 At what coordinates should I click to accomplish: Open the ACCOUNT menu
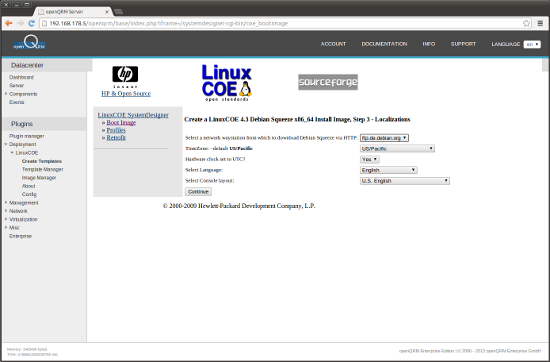pos(333,44)
